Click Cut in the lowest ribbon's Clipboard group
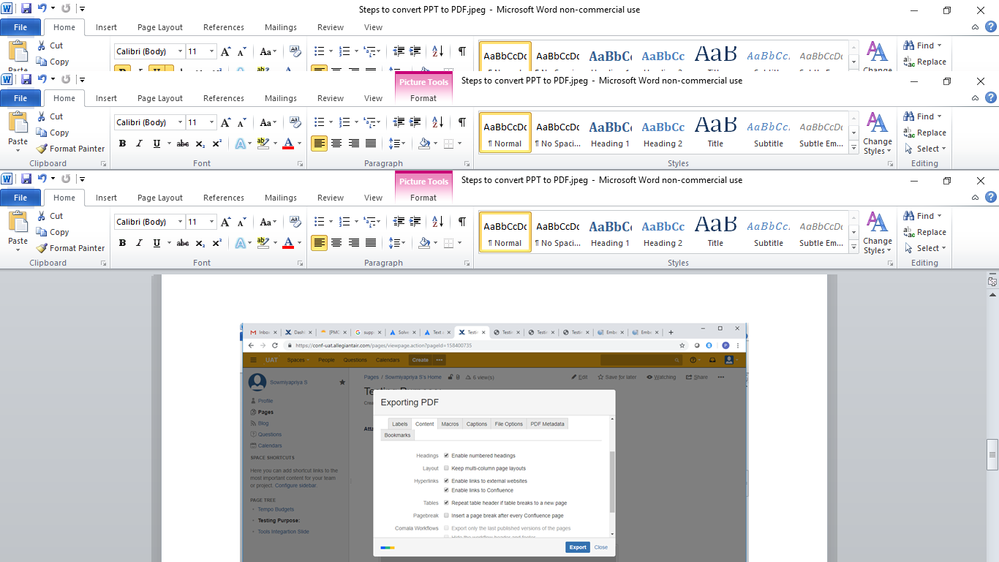 click(x=50, y=216)
